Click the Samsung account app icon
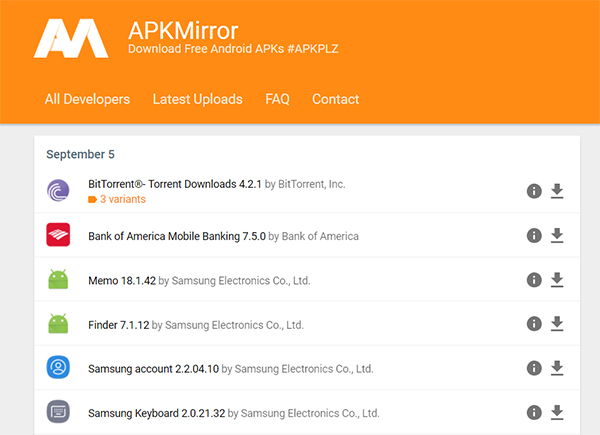Viewport: 600px width, 435px height. (59, 368)
